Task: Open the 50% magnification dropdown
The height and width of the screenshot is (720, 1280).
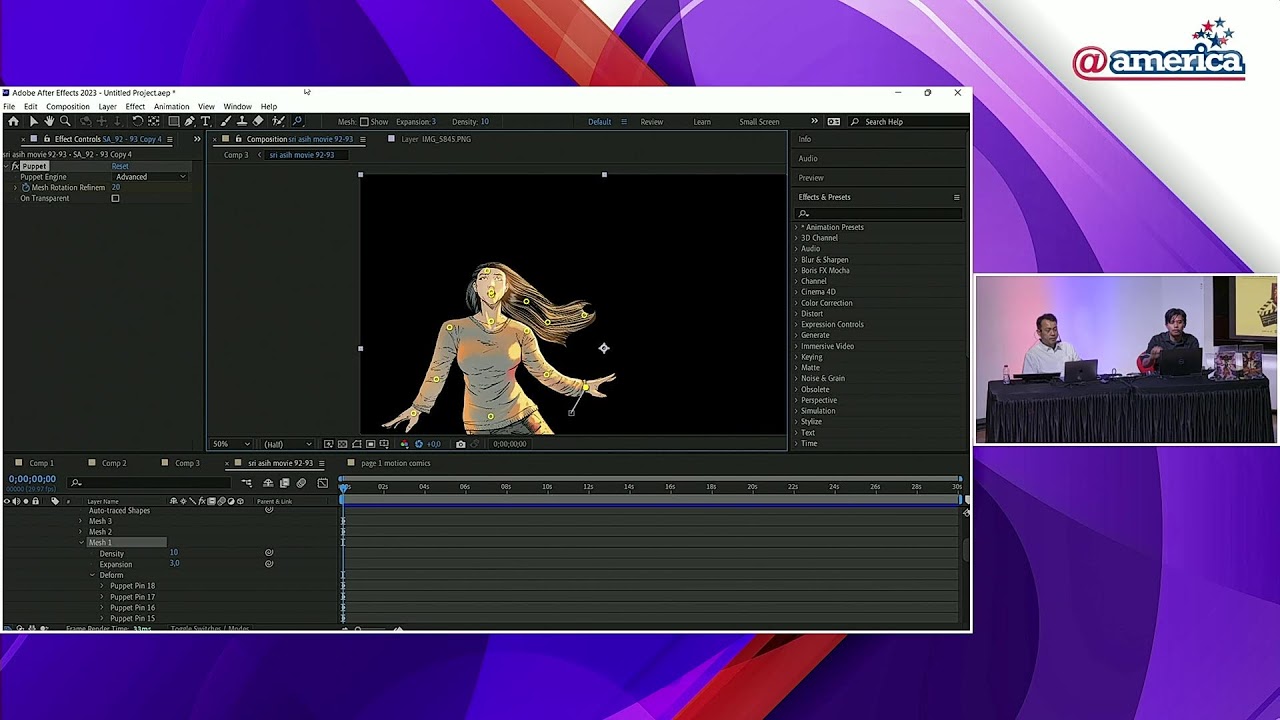Action: click(x=231, y=444)
